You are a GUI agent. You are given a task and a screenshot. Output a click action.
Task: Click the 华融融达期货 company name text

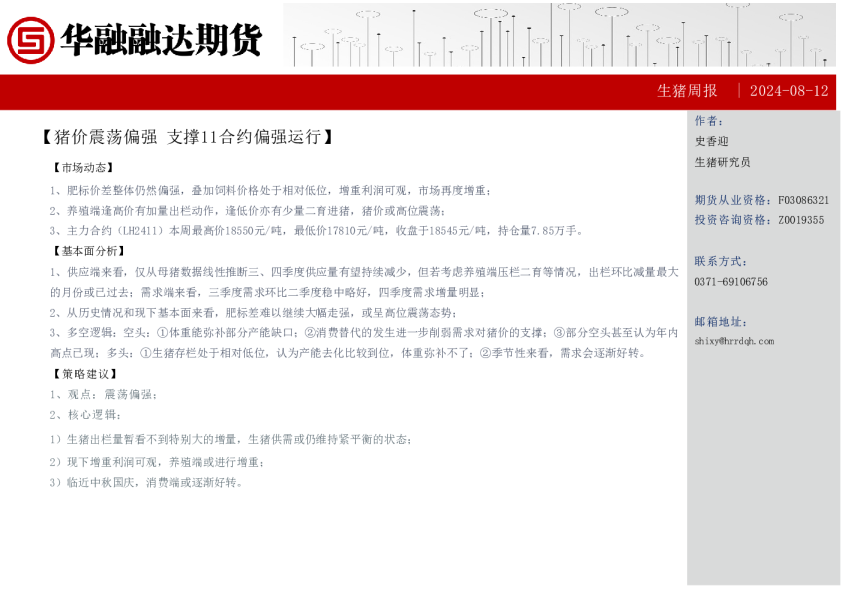162,39
